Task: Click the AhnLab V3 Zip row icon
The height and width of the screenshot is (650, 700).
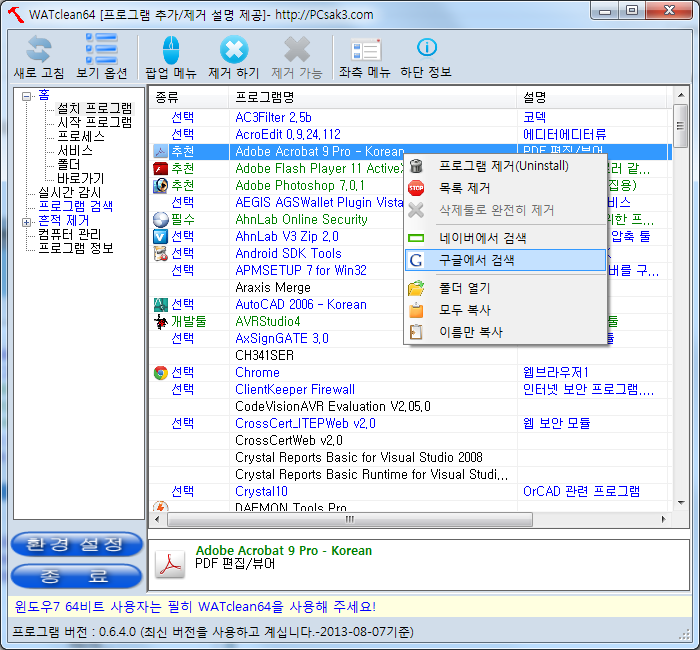Action: [x=160, y=236]
